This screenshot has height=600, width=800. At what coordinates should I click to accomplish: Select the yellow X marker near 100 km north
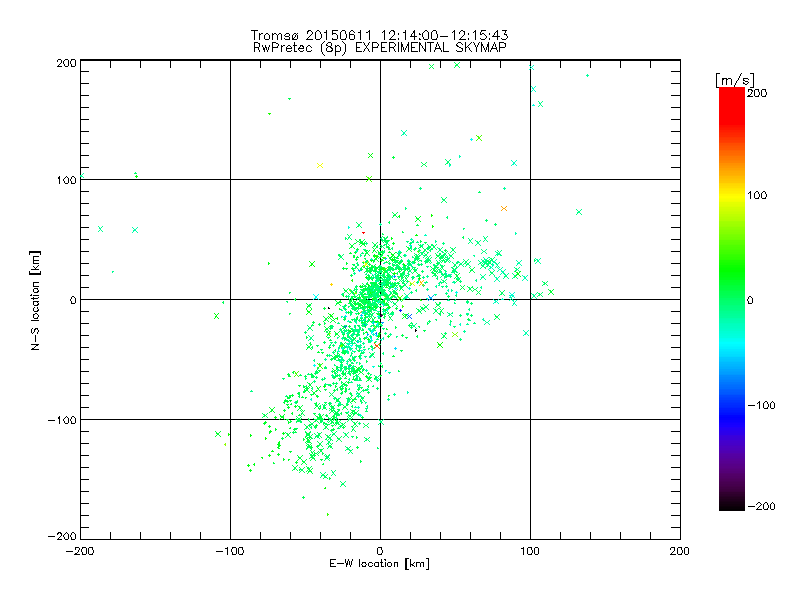[x=320, y=165]
